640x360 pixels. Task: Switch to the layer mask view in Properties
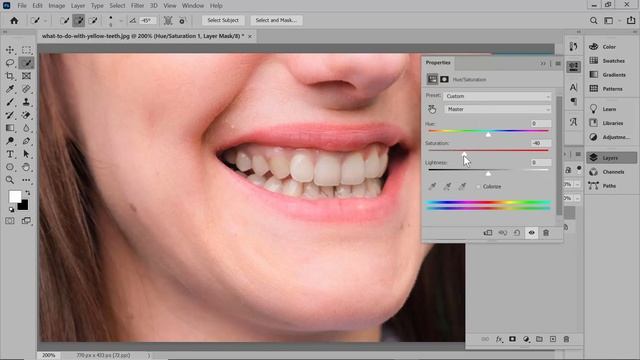(444, 79)
